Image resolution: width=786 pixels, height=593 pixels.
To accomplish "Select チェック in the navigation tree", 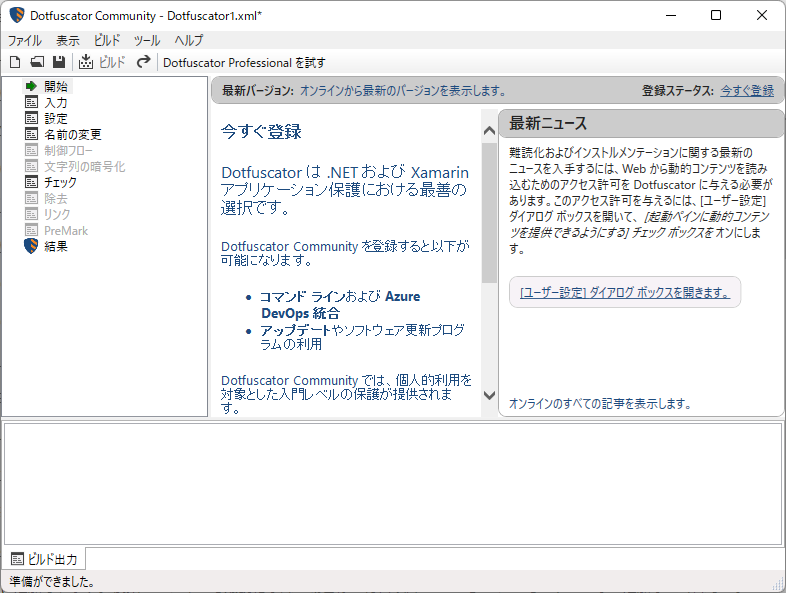I will click(60, 183).
